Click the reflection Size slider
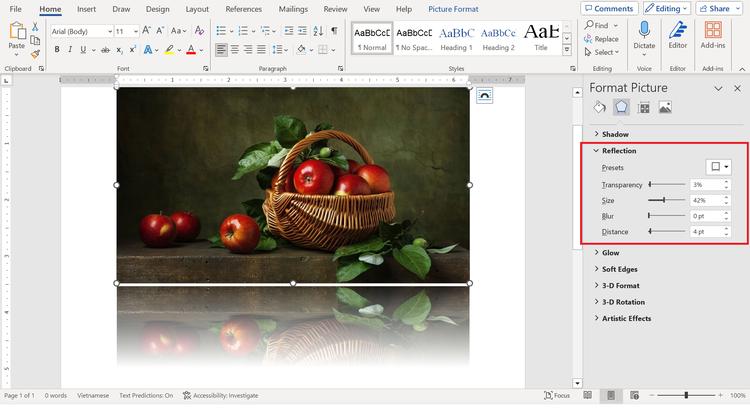The height and width of the screenshot is (416, 750). (x=667, y=200)
